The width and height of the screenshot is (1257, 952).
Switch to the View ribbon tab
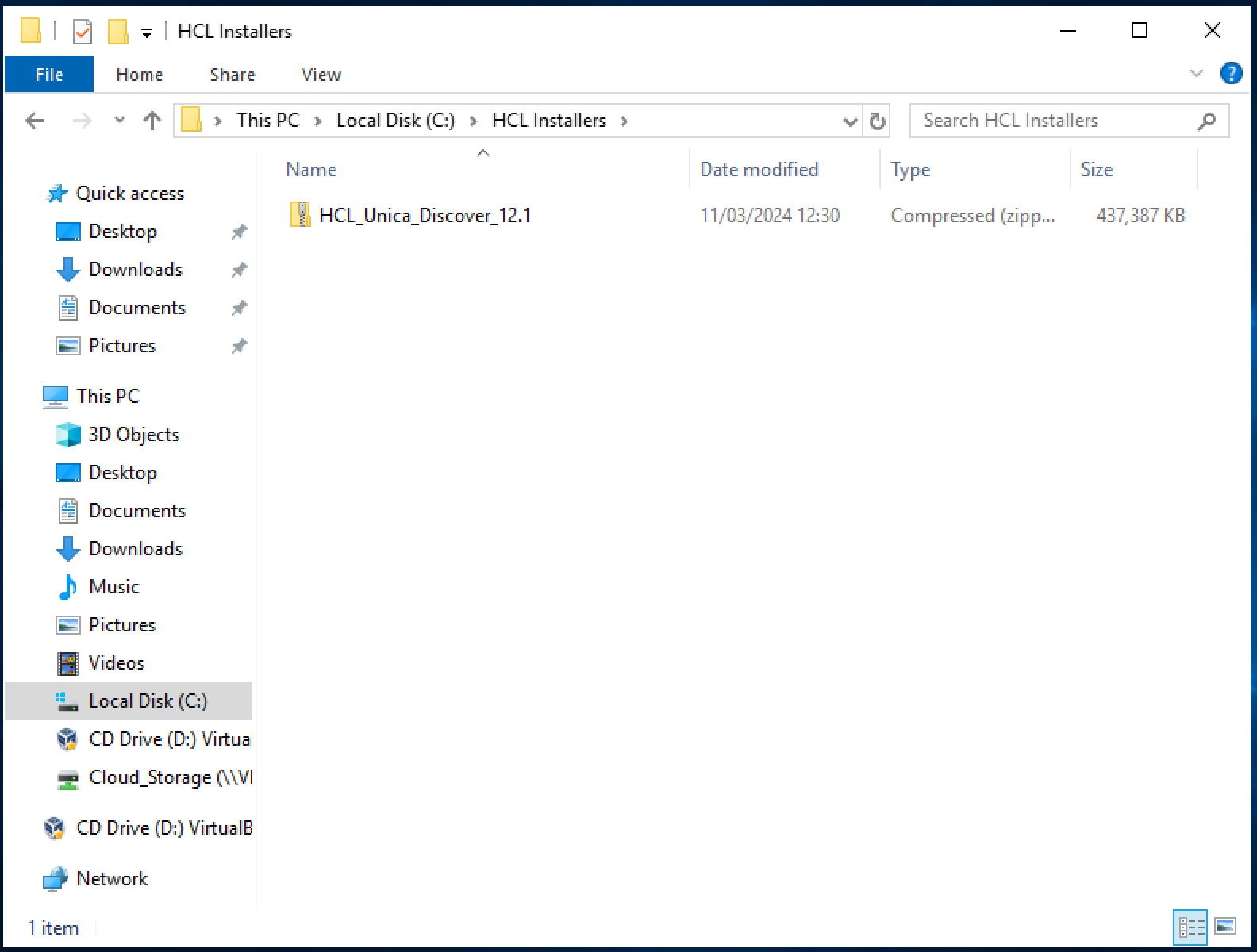pyautogui.click(x=321, y=75)
